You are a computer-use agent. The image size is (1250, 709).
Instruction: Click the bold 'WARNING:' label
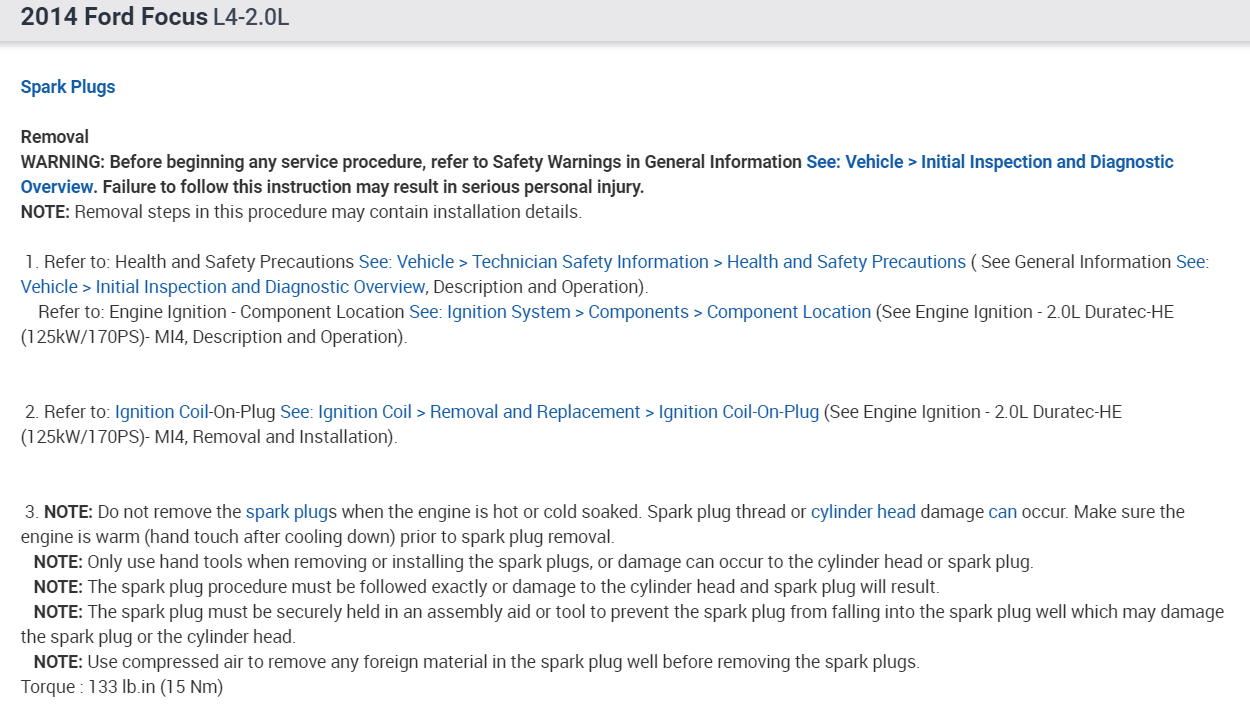[63, 162]
